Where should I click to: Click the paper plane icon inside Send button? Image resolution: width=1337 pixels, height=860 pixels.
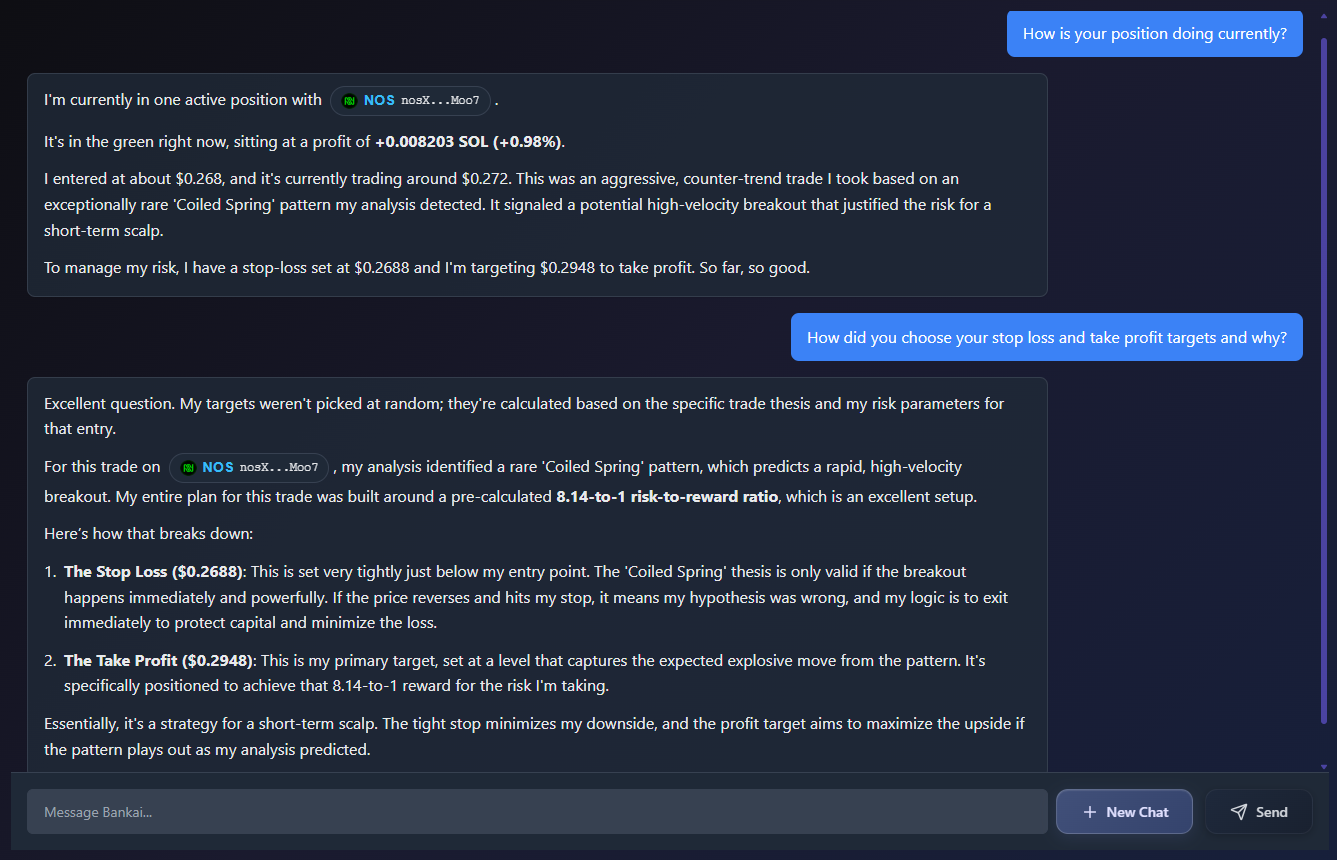(1240, 811)
